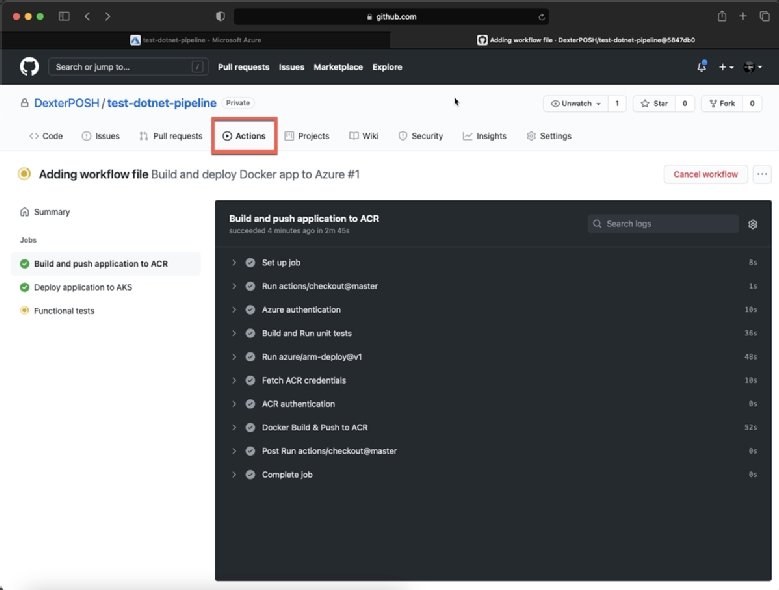Select Build and push application to ACR job
The width and height of the screenshot is (779, 590).
click(x=106, y=264)
